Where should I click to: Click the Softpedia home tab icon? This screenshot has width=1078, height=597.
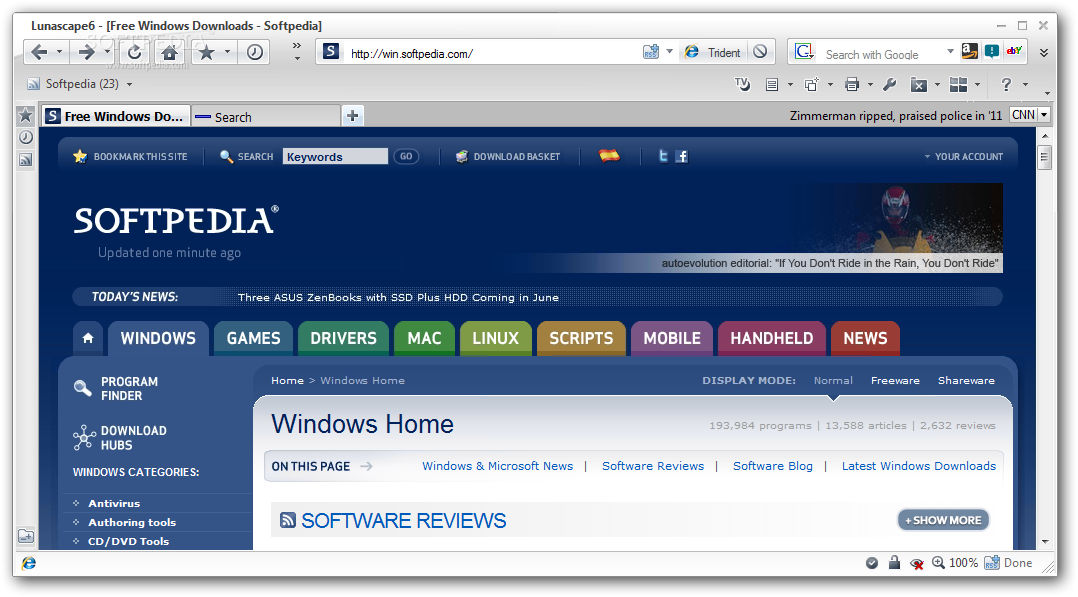pos(87,338)
